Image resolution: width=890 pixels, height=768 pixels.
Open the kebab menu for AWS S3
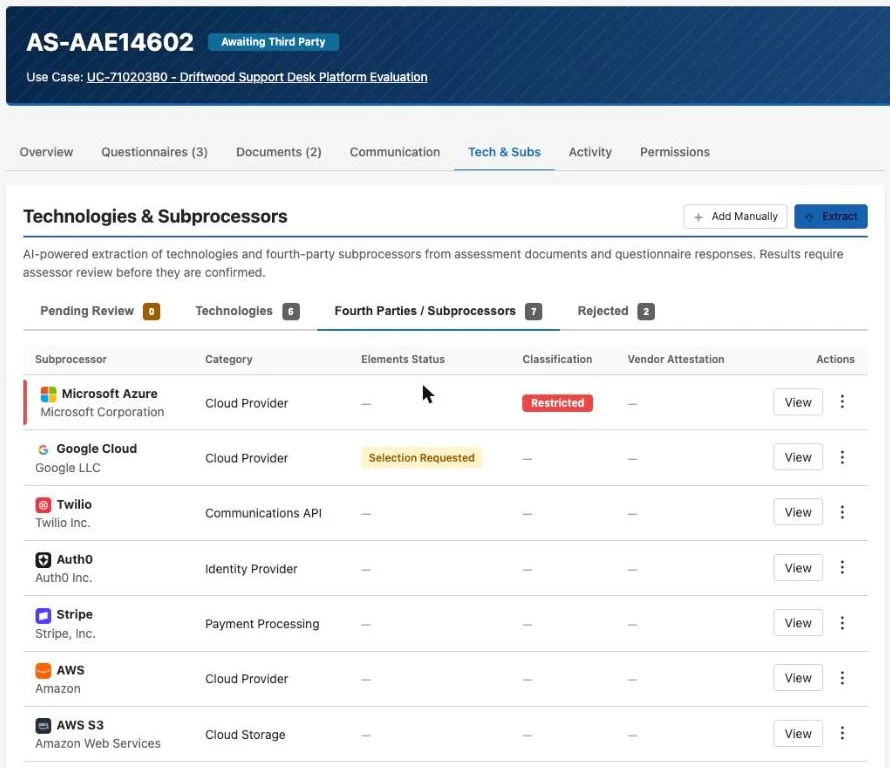(x=842, y=733)
